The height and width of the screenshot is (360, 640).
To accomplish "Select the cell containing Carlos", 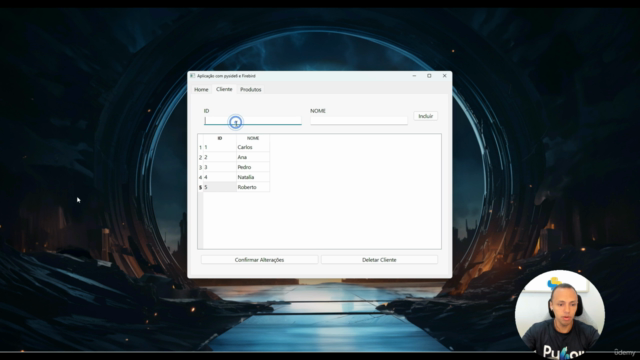I will [253, 147].
